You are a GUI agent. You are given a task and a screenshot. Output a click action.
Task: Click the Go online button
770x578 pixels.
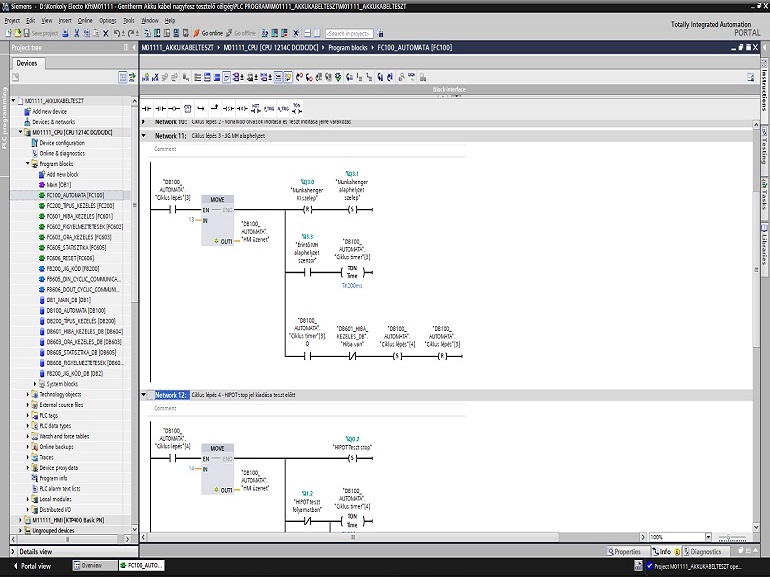(208, 33)
